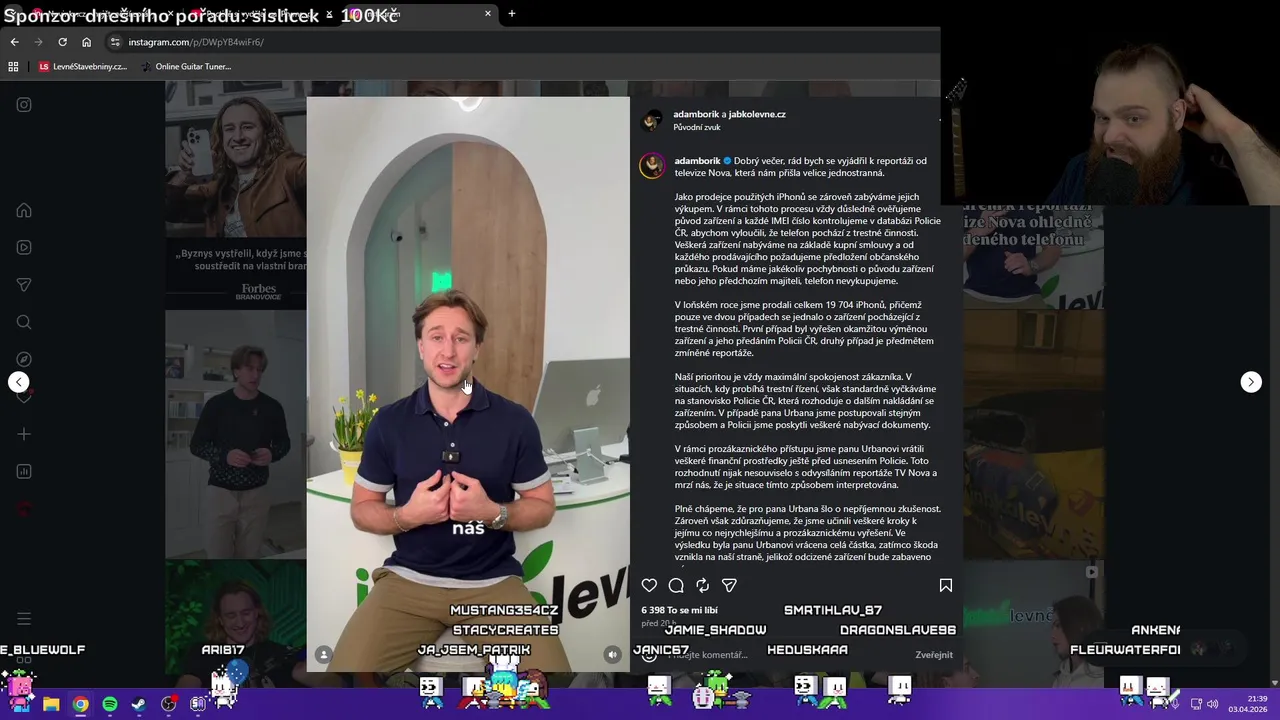Image resolution: width=1280 pixels, height=720 pixels.
Task: Open Spotify in the taskbar
Action: point(110,704)
